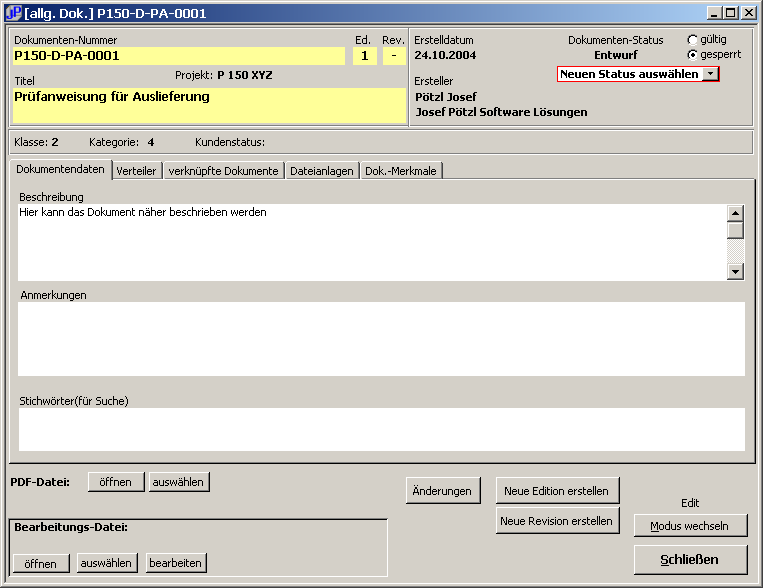Switch to the Verteiler tab
This screenshot has width=763, height=588.
point(136,171)
